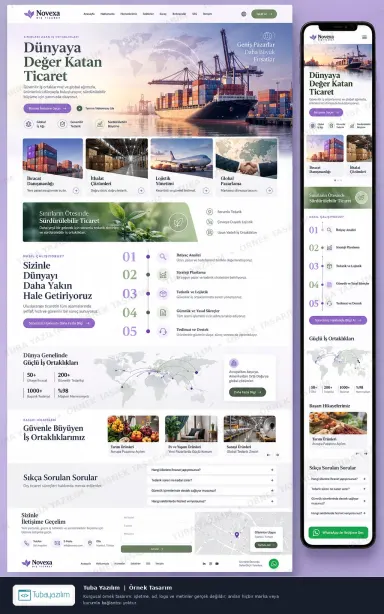Click the Ofis location icon in contact section
The image size is (384, 614).
[90, 543]
